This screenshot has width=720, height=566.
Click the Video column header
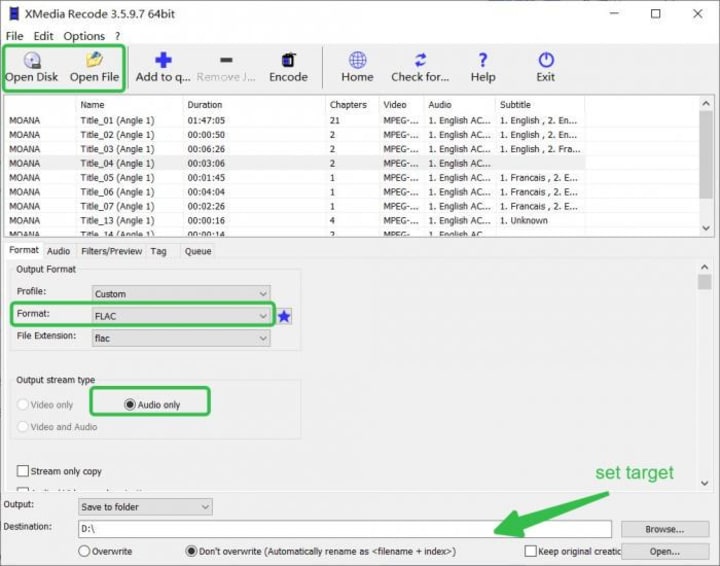click(x=401, y=105)
